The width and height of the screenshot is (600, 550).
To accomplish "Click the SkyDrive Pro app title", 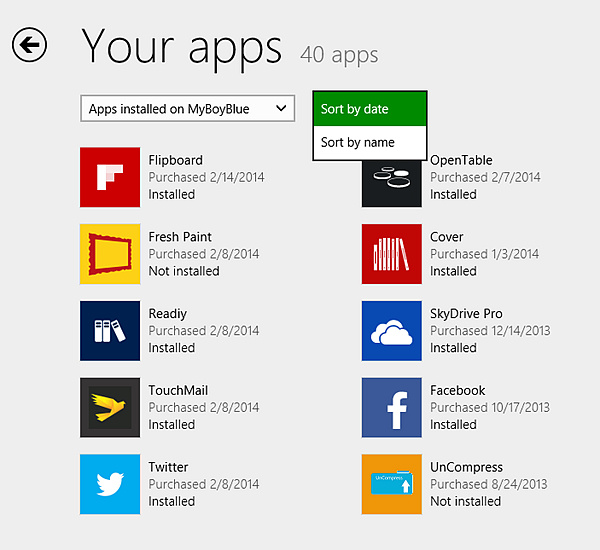I will (x=466, y=314).
